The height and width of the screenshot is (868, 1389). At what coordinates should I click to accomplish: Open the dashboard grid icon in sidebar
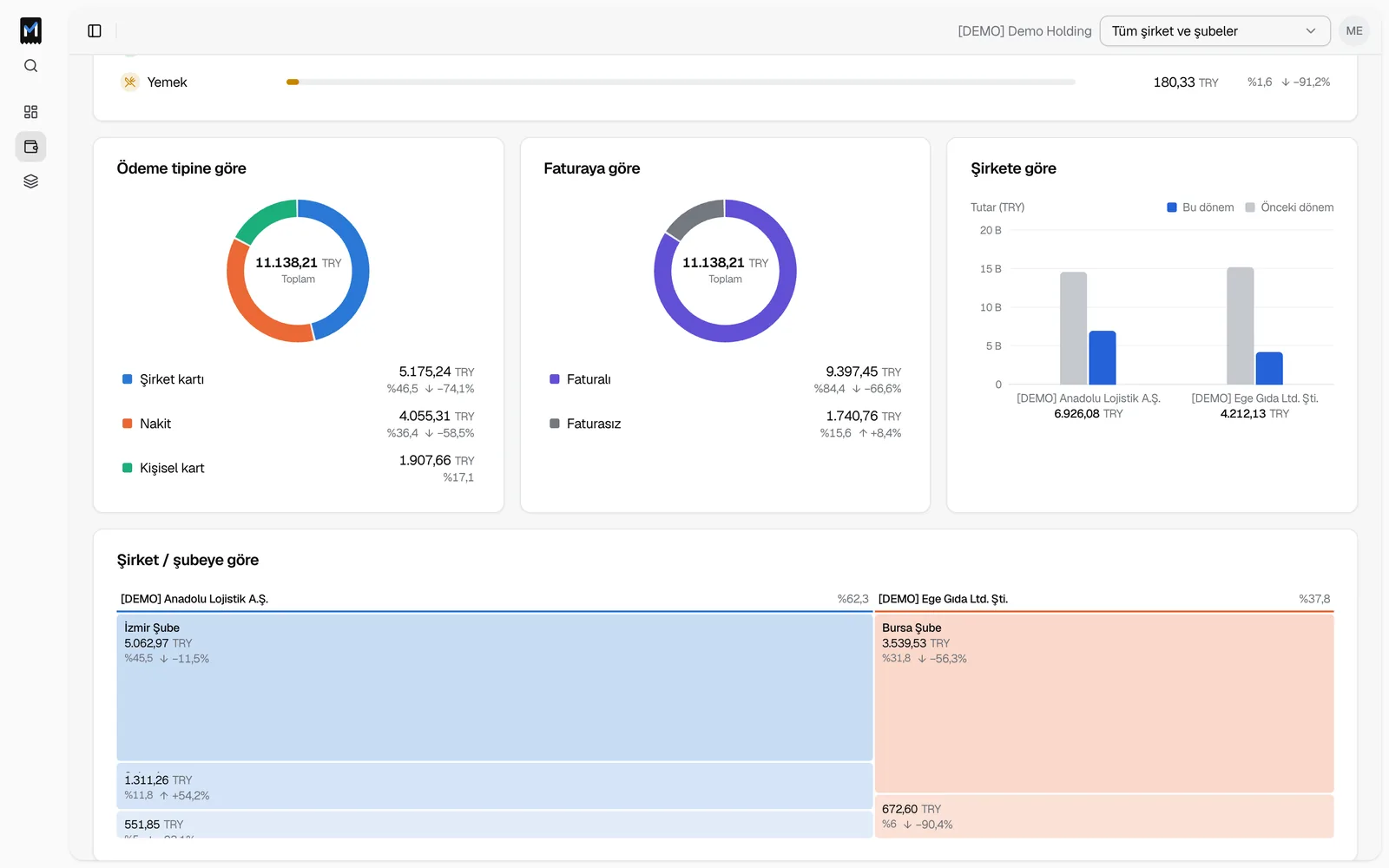click(x=30, y=112)
